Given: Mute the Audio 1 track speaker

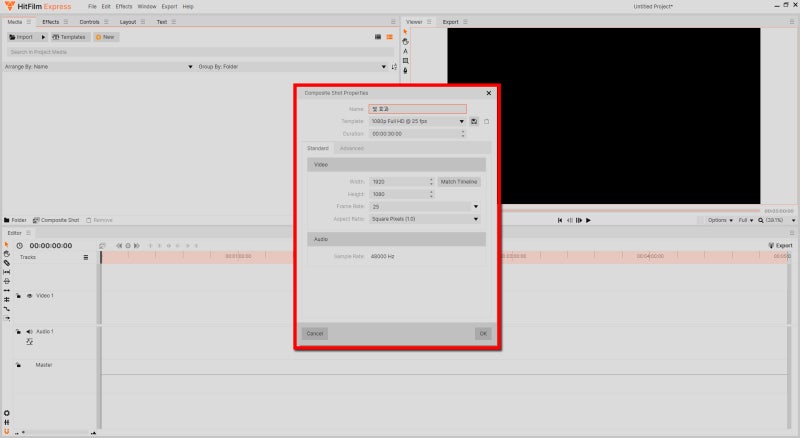Looking at the screenshot, I should click(x=30, y=332).
